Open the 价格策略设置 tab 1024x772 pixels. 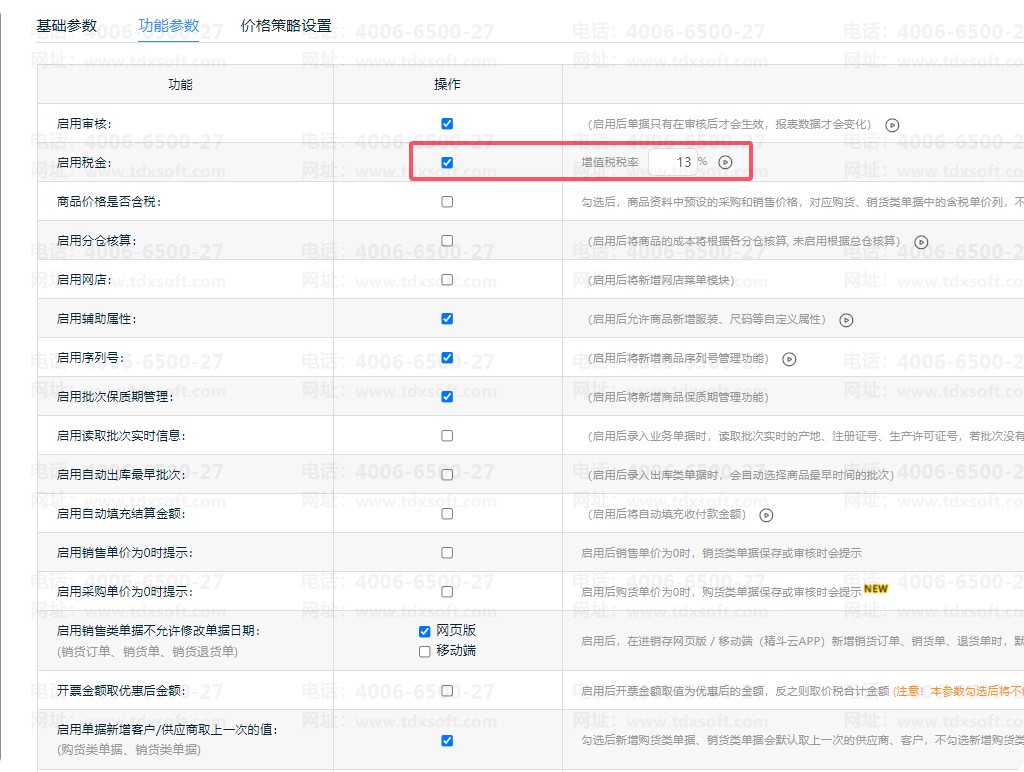286,26
